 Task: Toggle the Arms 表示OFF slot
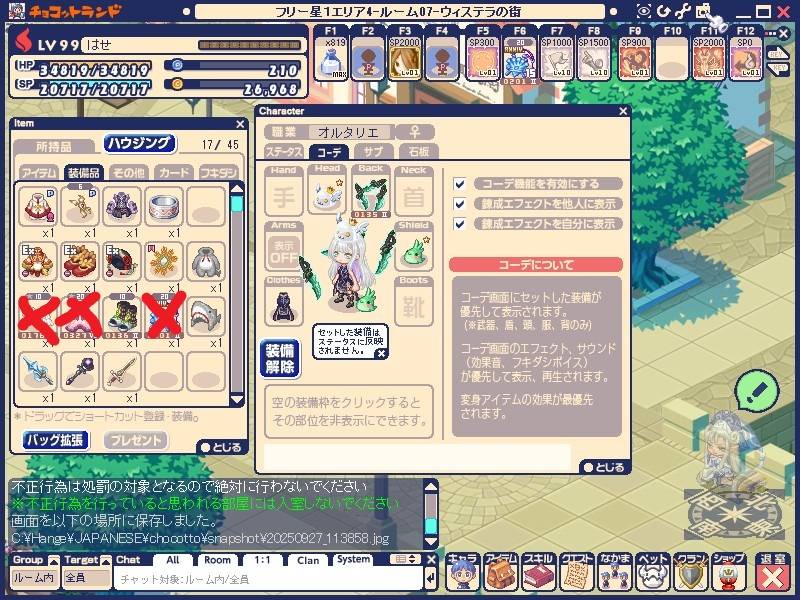pos(284,251)
